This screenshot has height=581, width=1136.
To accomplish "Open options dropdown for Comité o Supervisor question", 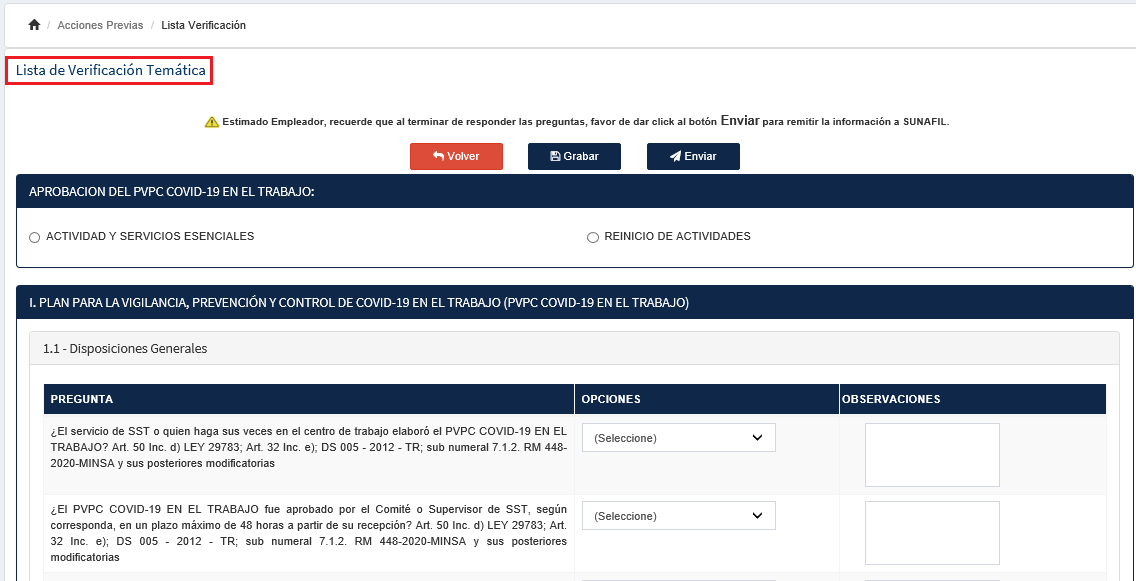I will (x=679, y=516).
